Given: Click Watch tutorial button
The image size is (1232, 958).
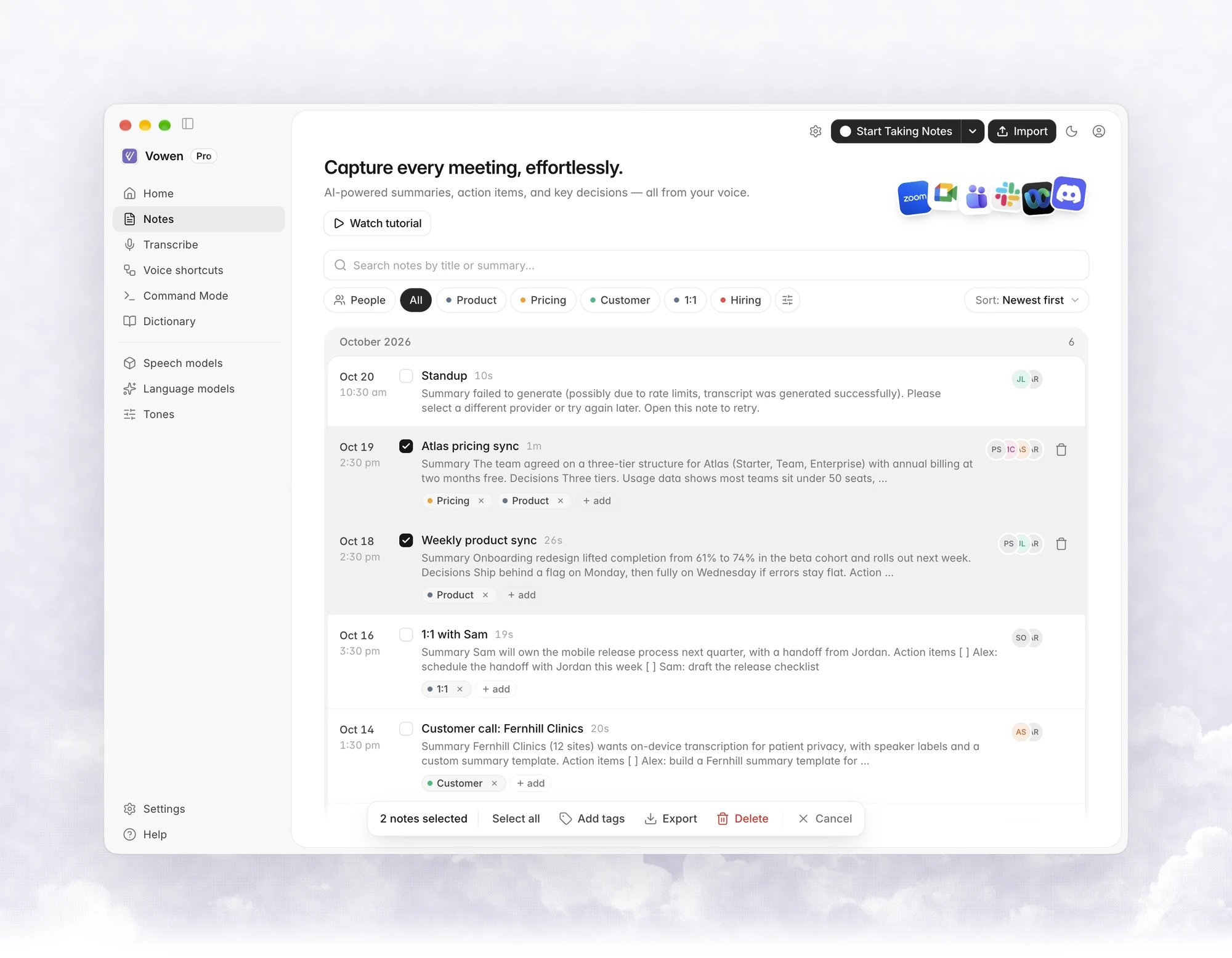Looking at the screenshot, I should click(378, 223).
